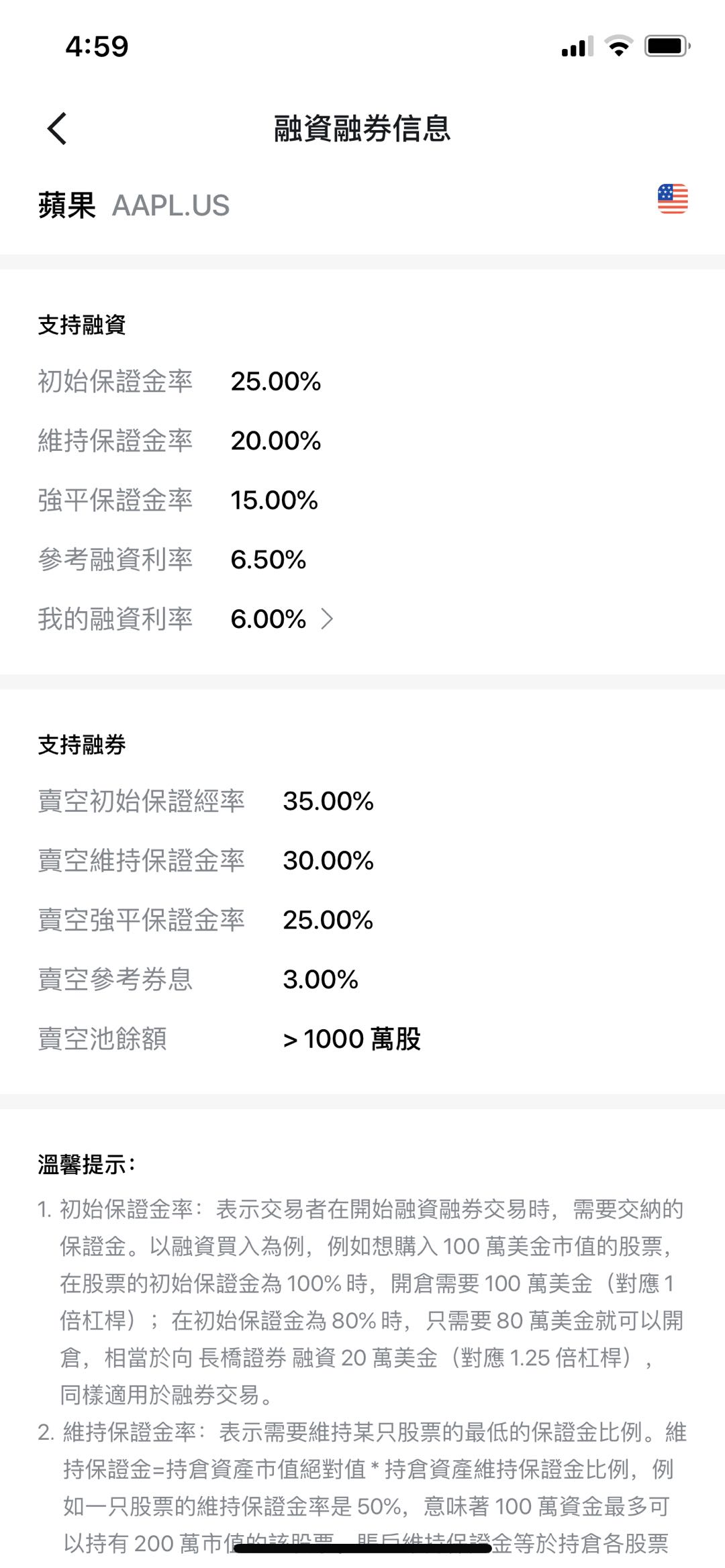Tap the AAPL.US ticker label
Image resolution: width=725 pixels, height=1568 pixels.
[171, 205]
